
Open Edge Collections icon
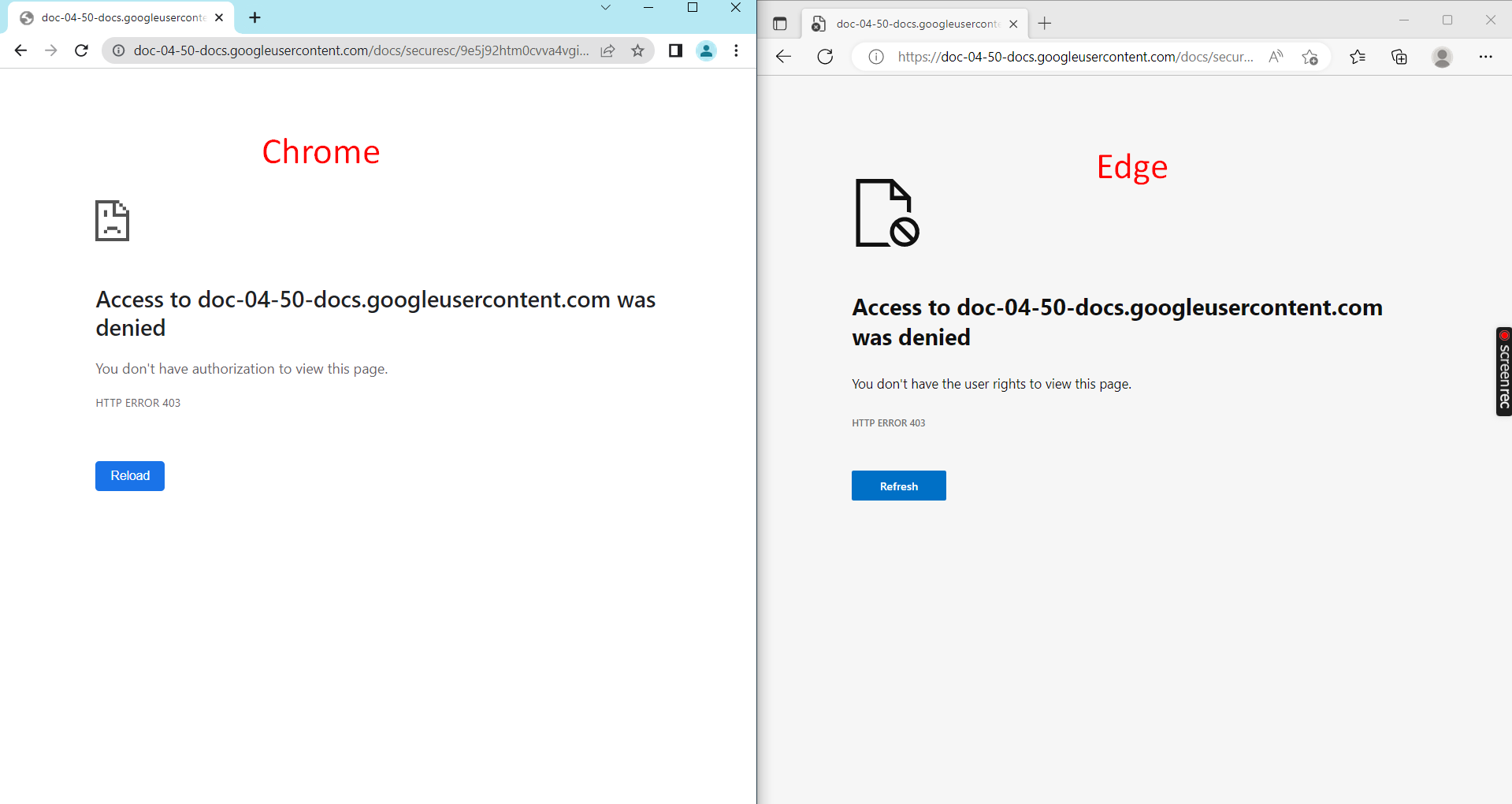1399,56
